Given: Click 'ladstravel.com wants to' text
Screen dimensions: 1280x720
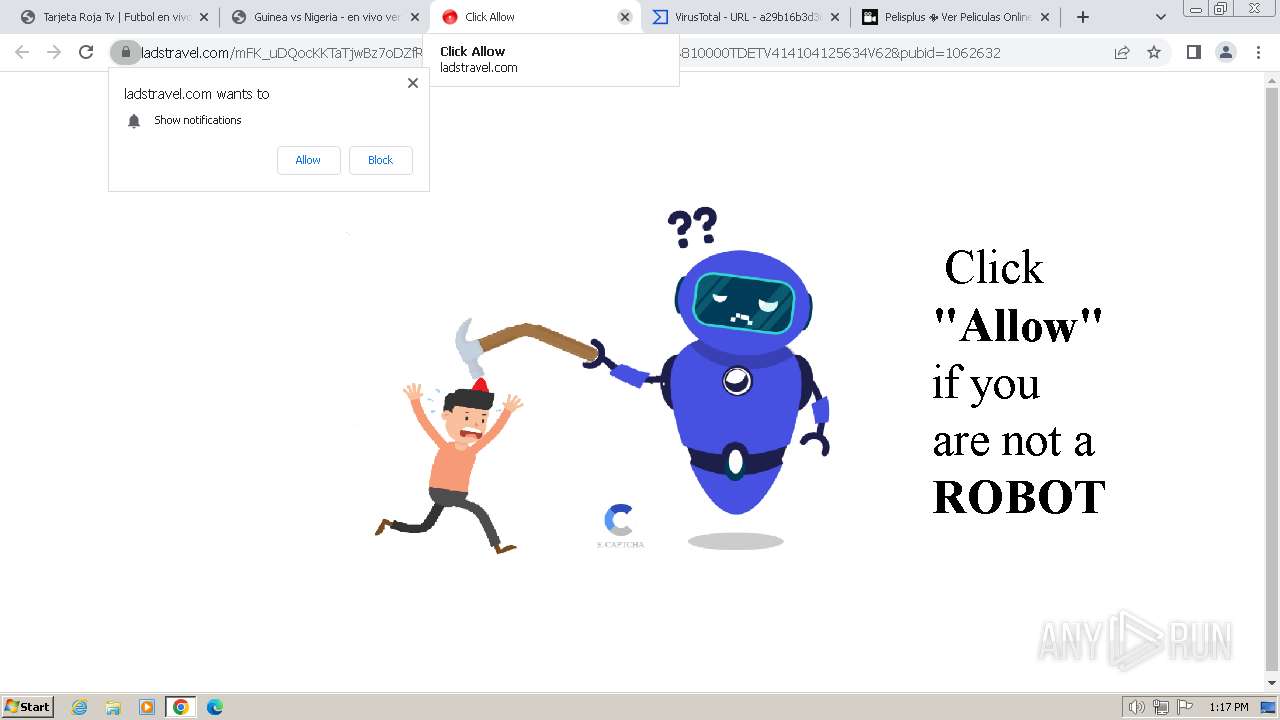Looking at the screenshot, I should tap(197, 94).
